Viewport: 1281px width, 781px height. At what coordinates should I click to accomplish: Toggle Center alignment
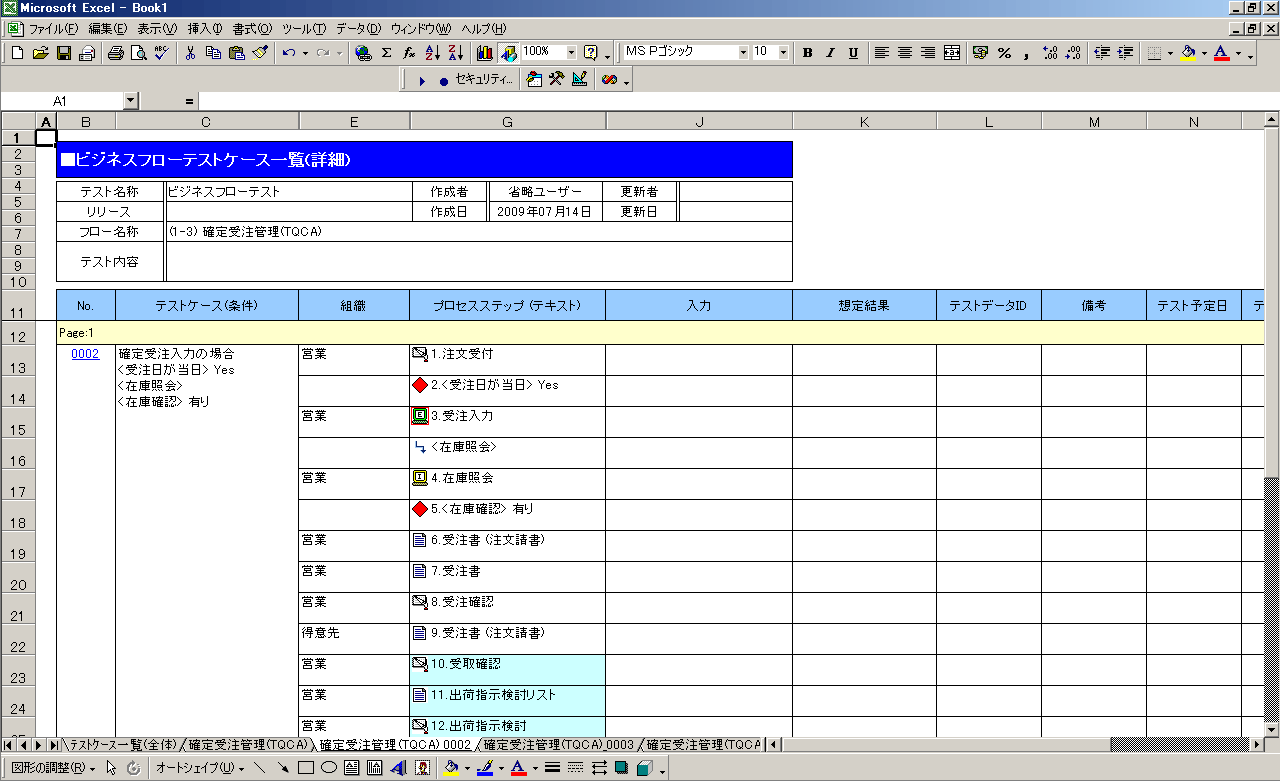point(905,52)
